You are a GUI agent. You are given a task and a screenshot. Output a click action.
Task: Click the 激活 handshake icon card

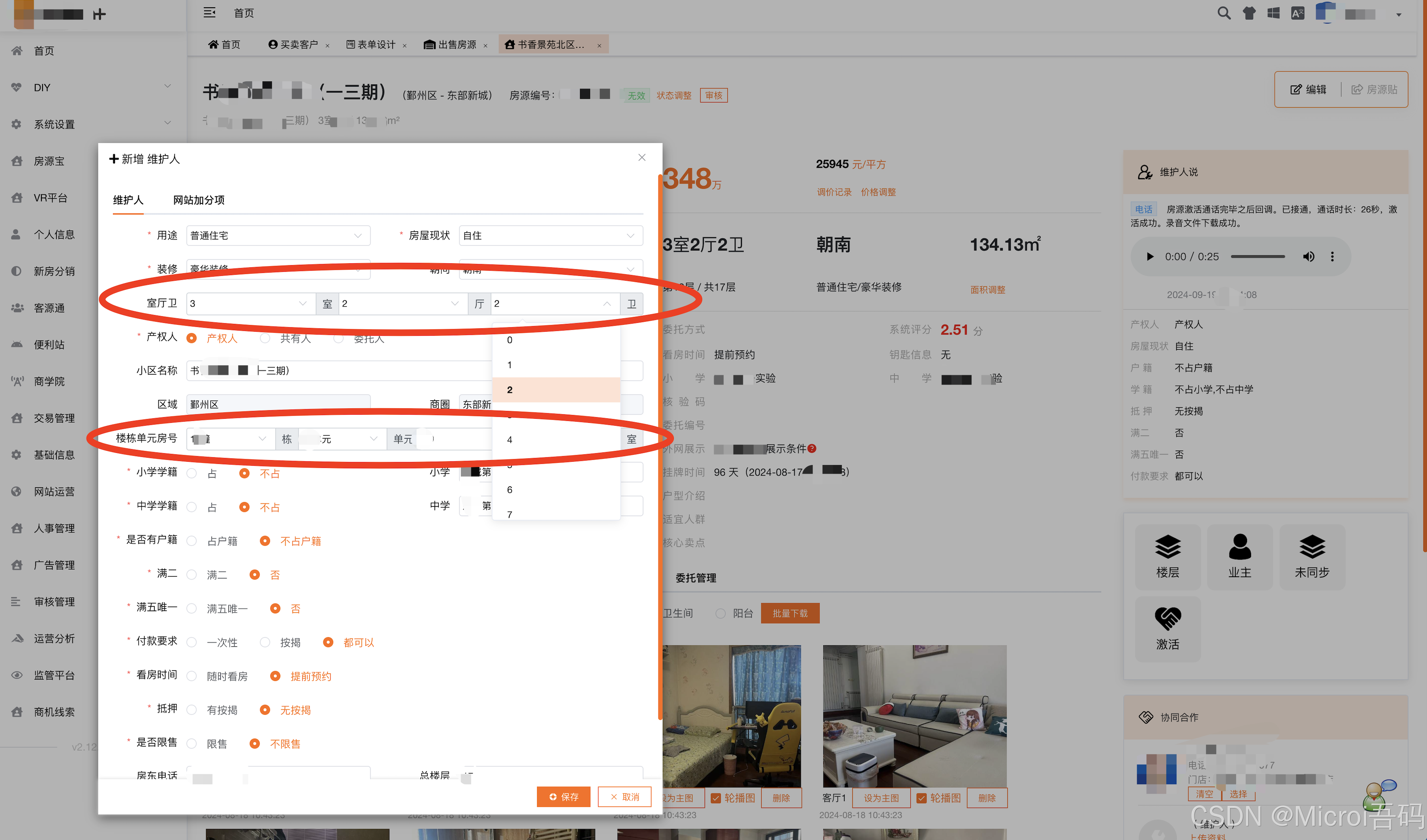1167,629
